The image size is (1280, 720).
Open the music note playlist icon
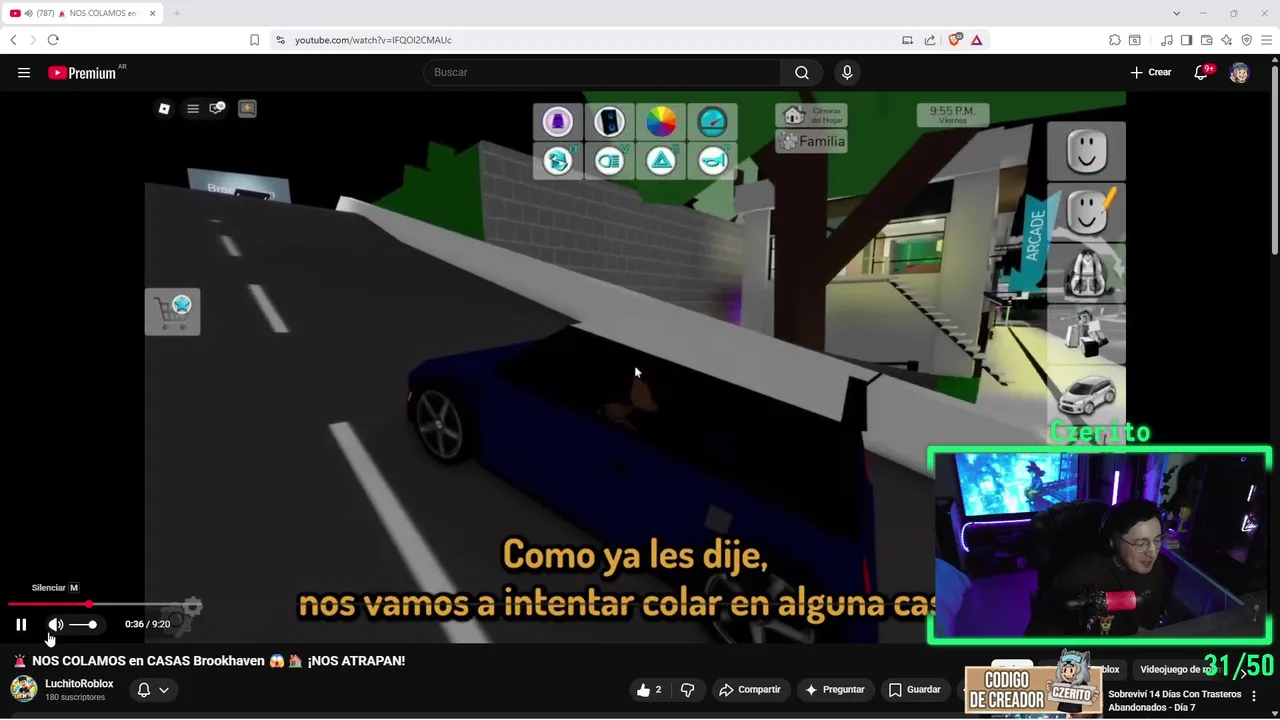[x=1167, y=40]
